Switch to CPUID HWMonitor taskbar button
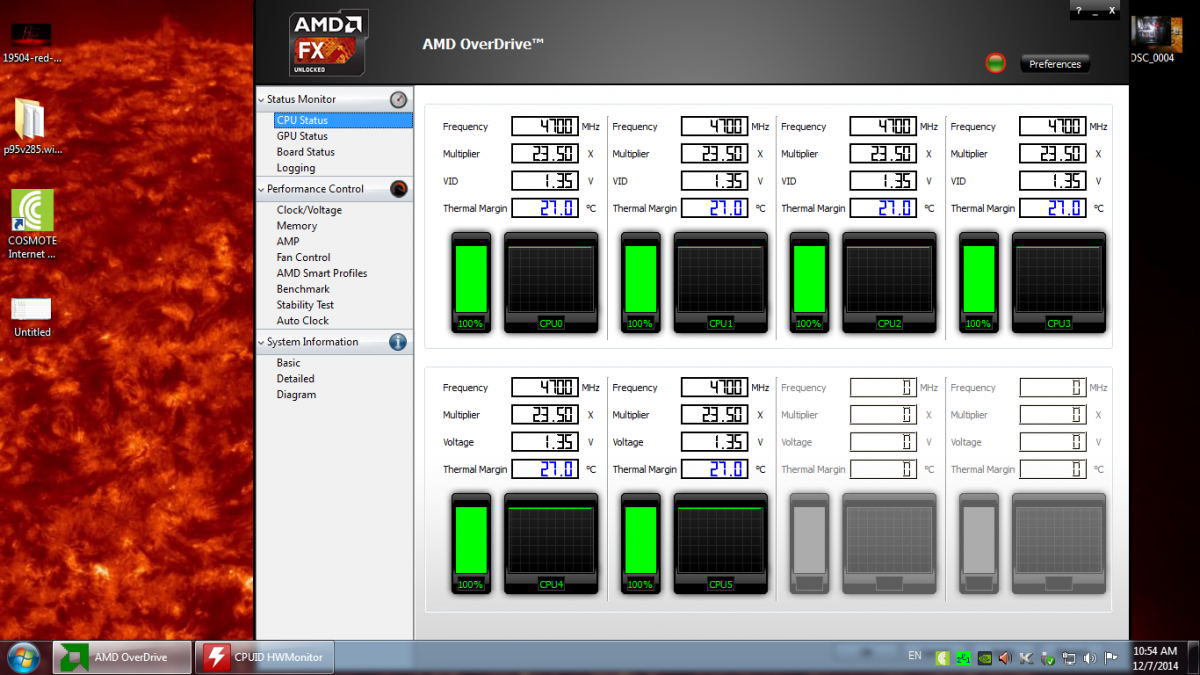This screenshot has width=1200, height=675. tap(264, 657)
